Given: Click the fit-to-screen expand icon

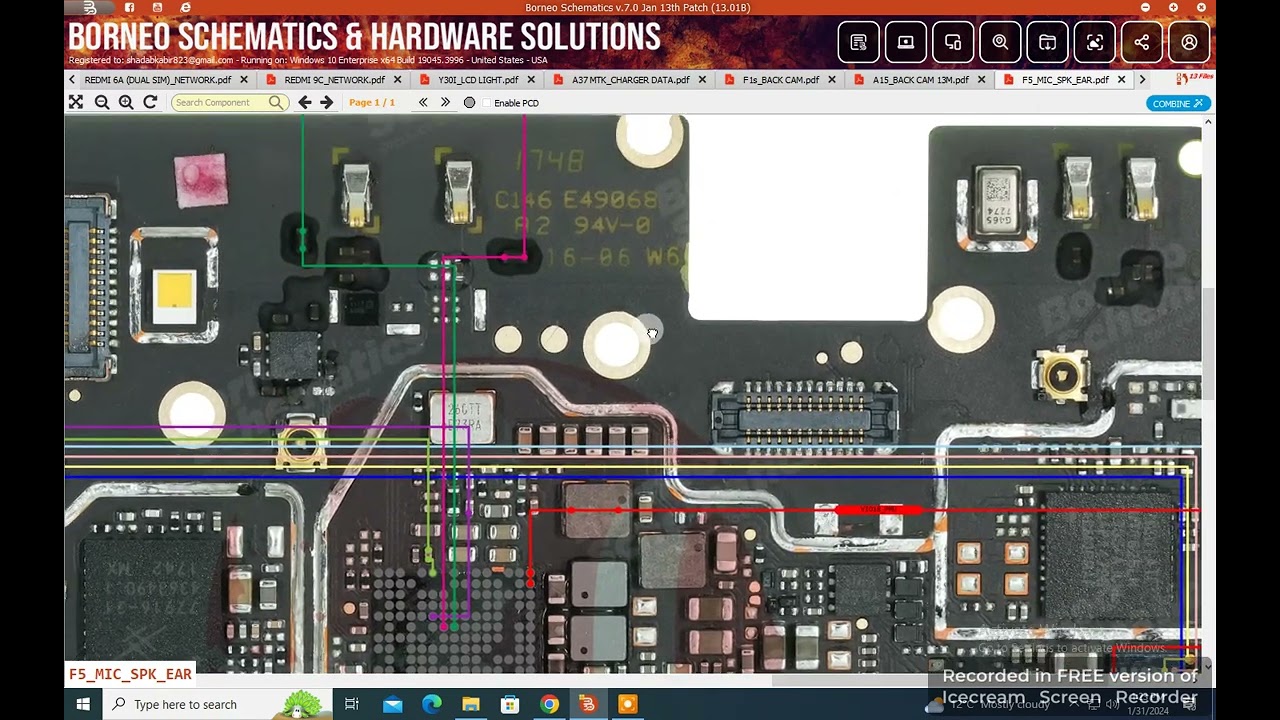Looking at the screenshot, I should pyautogui.click(x=76, y=102).
